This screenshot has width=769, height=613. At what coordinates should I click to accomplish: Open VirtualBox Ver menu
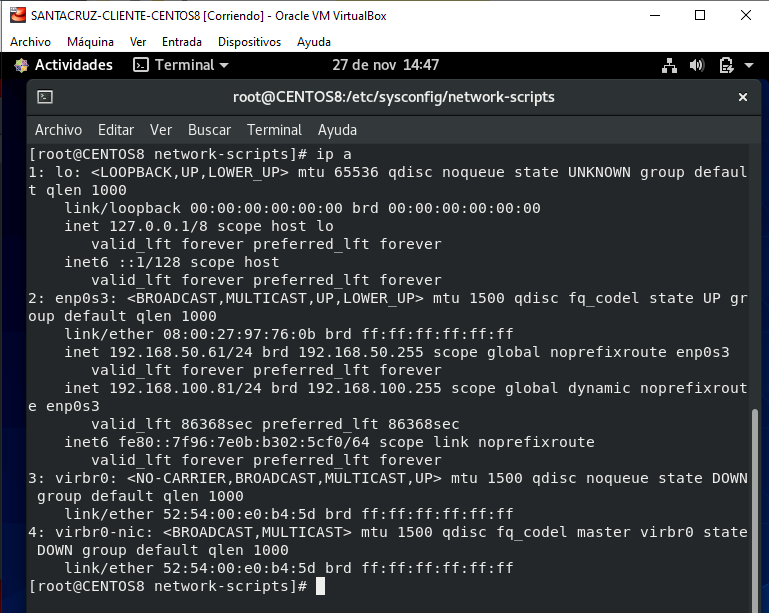pyautogui.click(x=138, y=42)
